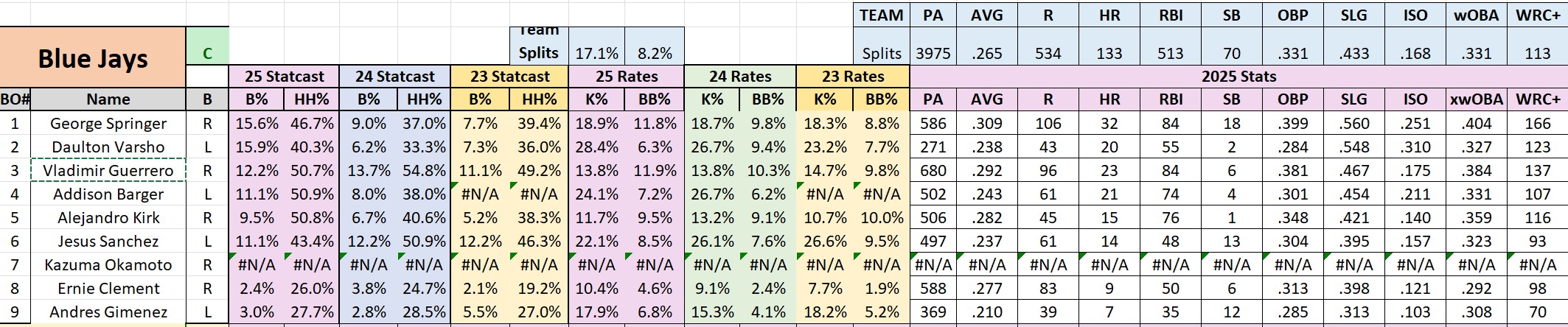Screen dimensions: 1568x327
Task: Click the 24 Statcast header cell
Action: pyautogui.click(x=394, y=77)
